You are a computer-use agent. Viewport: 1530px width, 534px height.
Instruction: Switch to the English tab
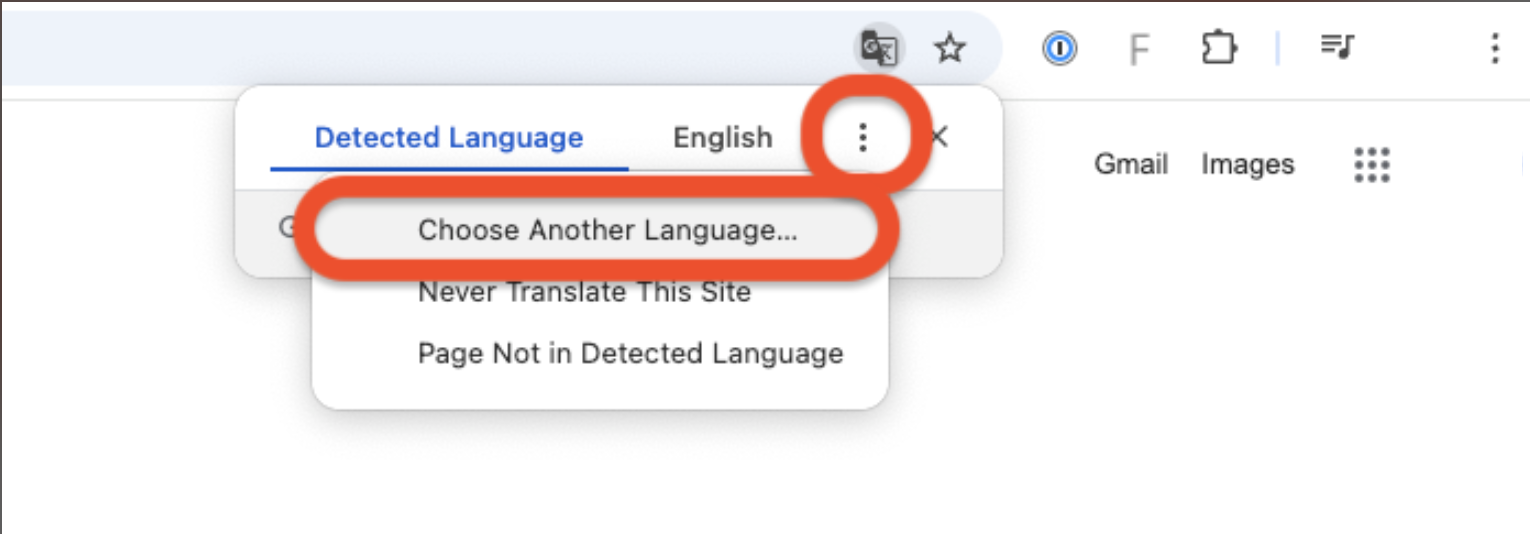point(723,137)
